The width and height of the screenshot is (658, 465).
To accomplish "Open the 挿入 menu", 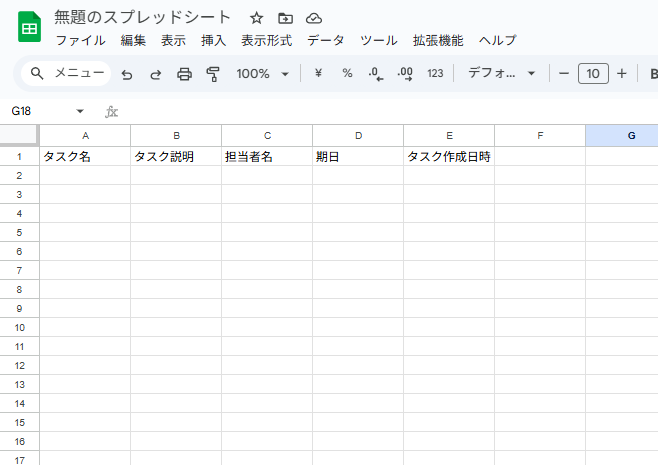I will pyautogui.click(x=213, y=40).
